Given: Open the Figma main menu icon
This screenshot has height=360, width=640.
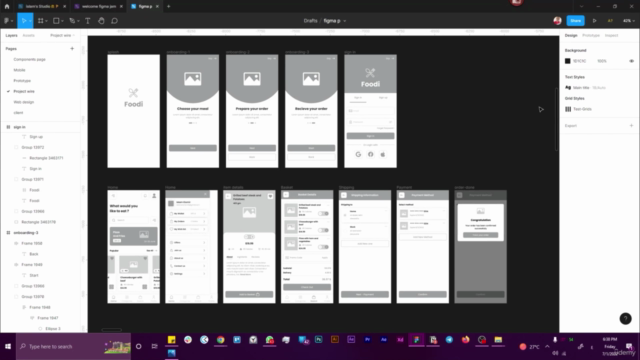Looking at the screenshot, I should click(7, 21).
